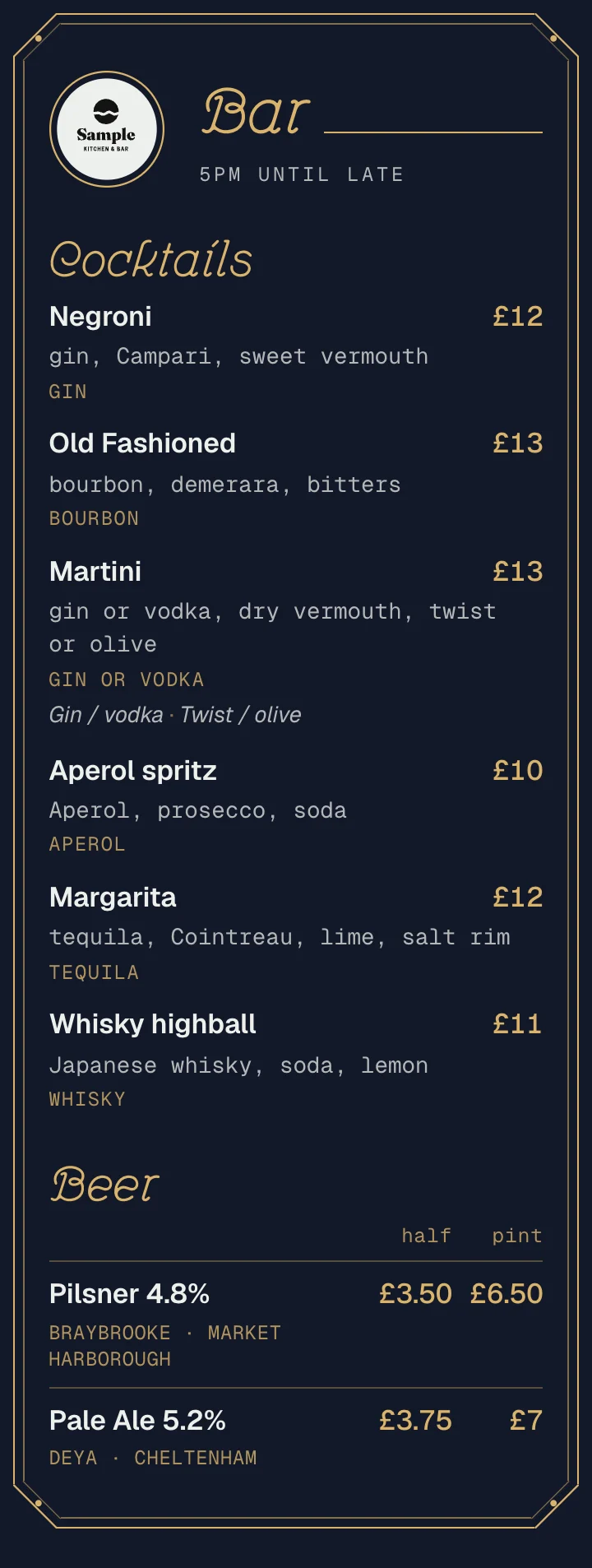Click the Cocktails section heading
The width and height of the screenshot is (592, 1568).
(x=151, y=259)
